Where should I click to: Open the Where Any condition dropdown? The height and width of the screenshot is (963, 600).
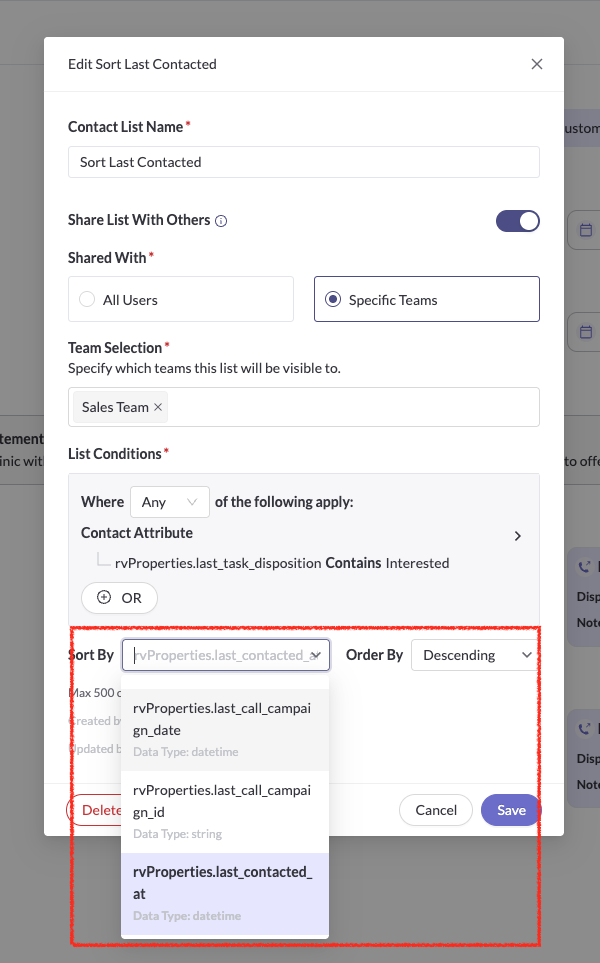(x=169, y=502)
